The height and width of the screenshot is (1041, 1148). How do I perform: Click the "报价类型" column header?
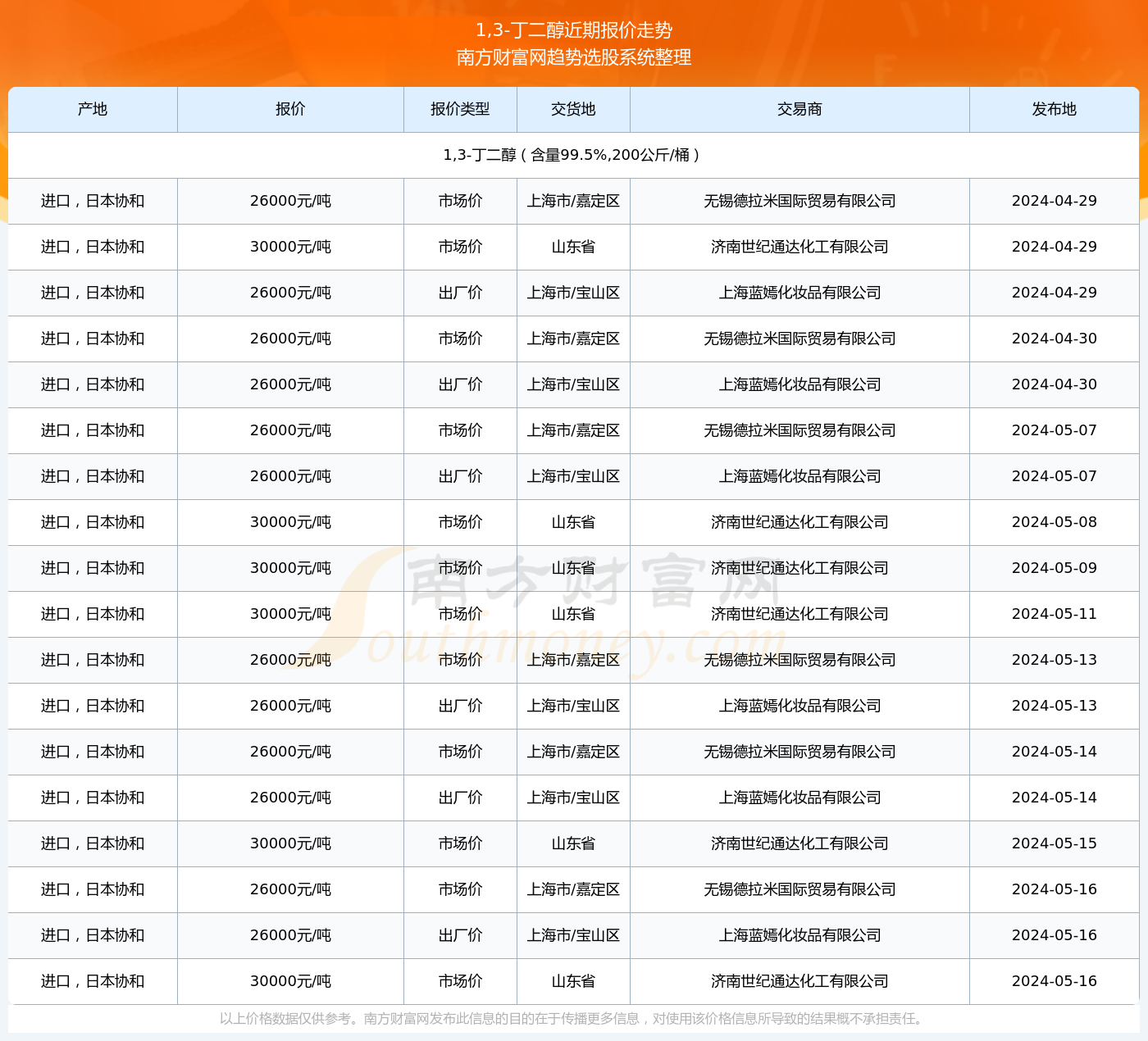(x=460, y=109)
